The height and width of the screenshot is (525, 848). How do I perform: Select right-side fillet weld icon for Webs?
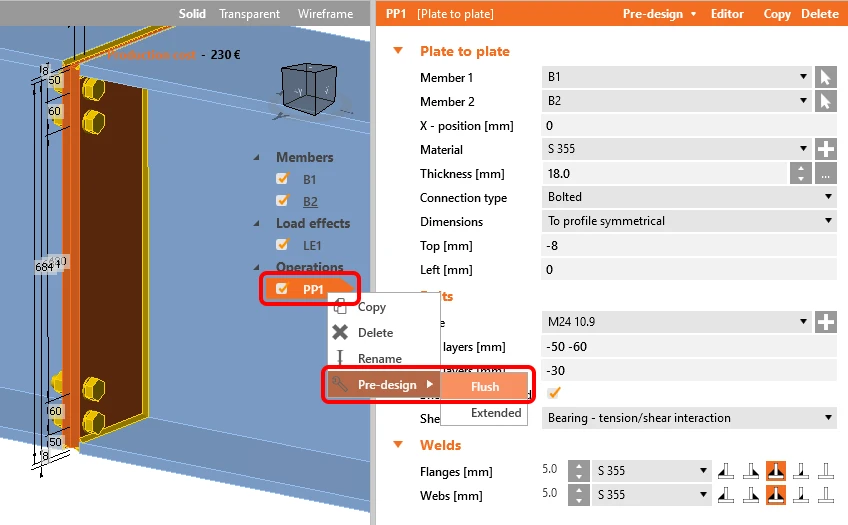click(x=751, y=495)
